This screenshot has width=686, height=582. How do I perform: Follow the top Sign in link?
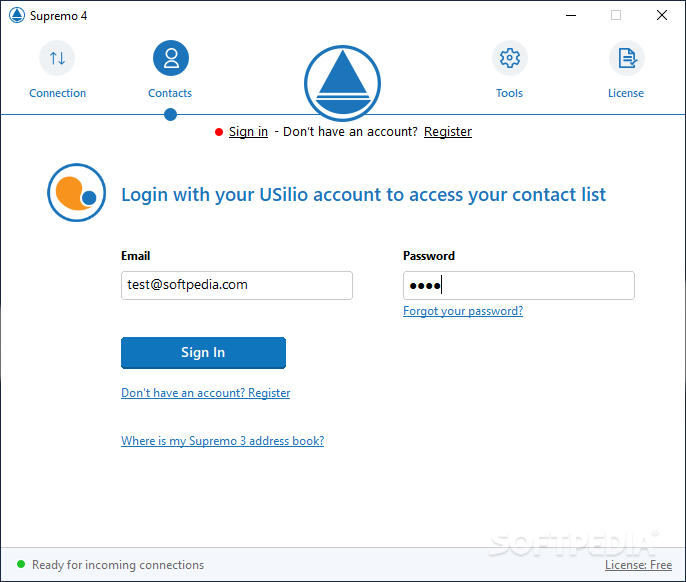(248, 132)
